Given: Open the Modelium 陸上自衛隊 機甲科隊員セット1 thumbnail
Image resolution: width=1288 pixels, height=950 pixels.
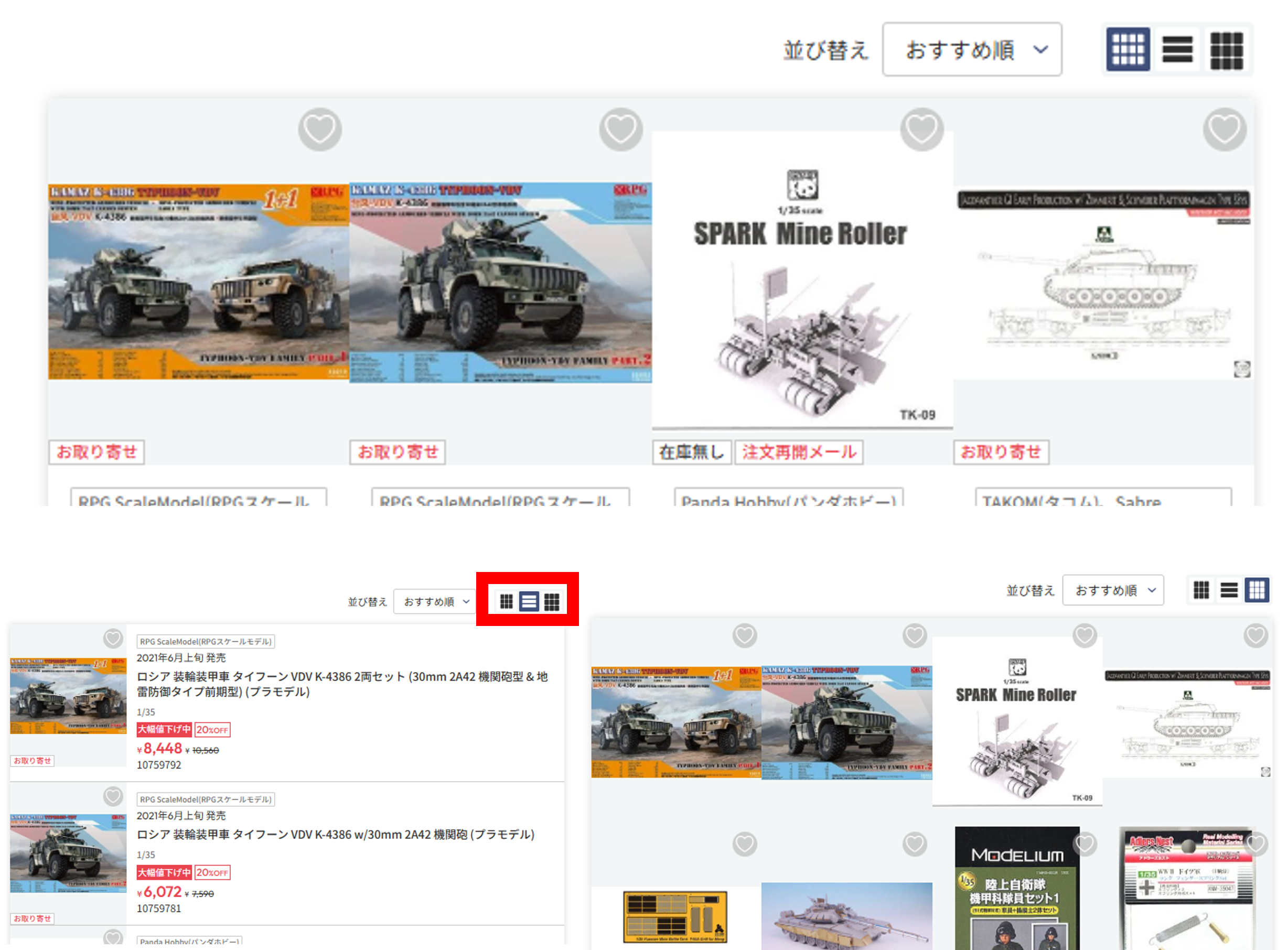Looking at the screenshot, I should tap(1017, 889).
